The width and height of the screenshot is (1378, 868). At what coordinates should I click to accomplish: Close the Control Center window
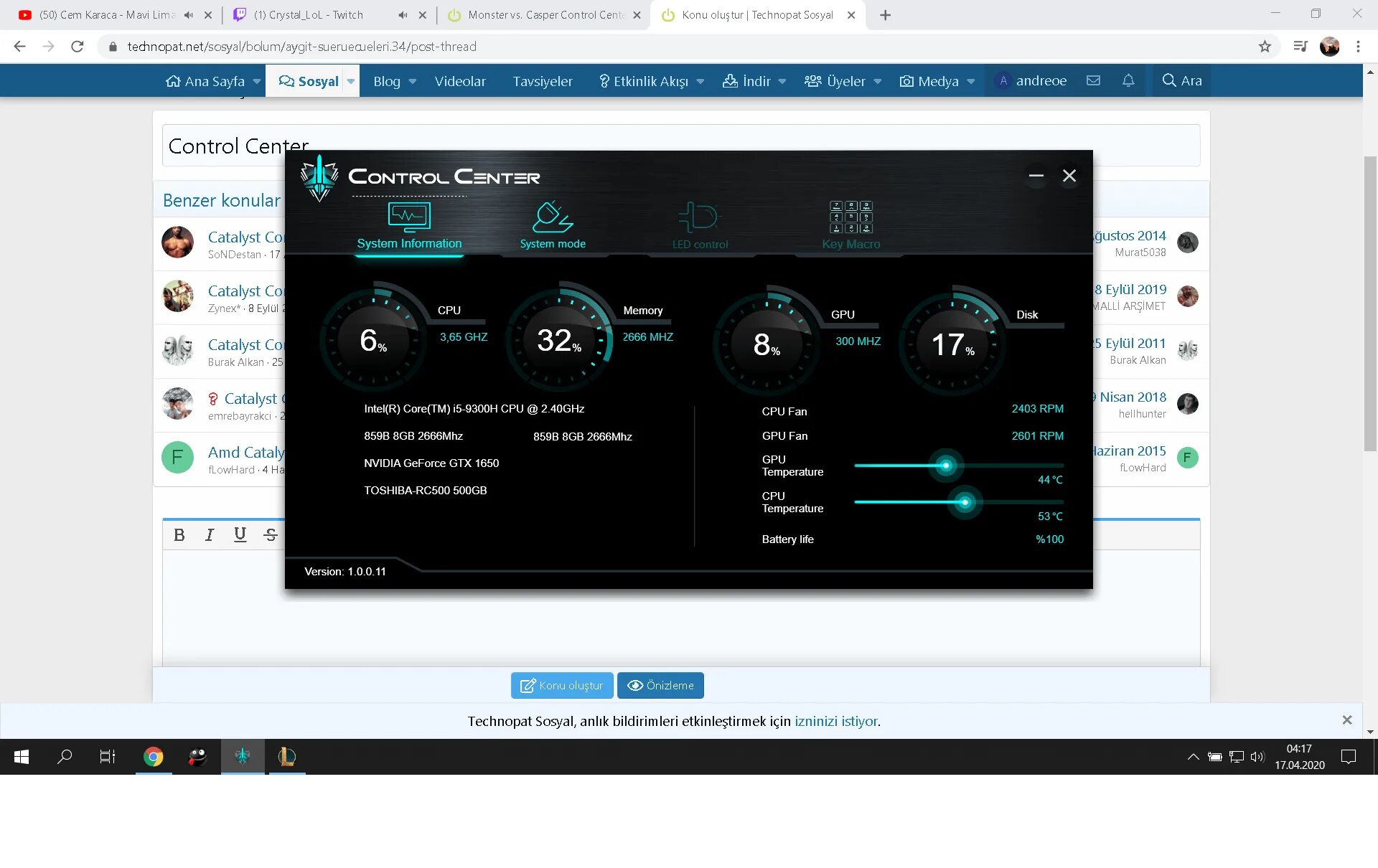point(1069,176)
